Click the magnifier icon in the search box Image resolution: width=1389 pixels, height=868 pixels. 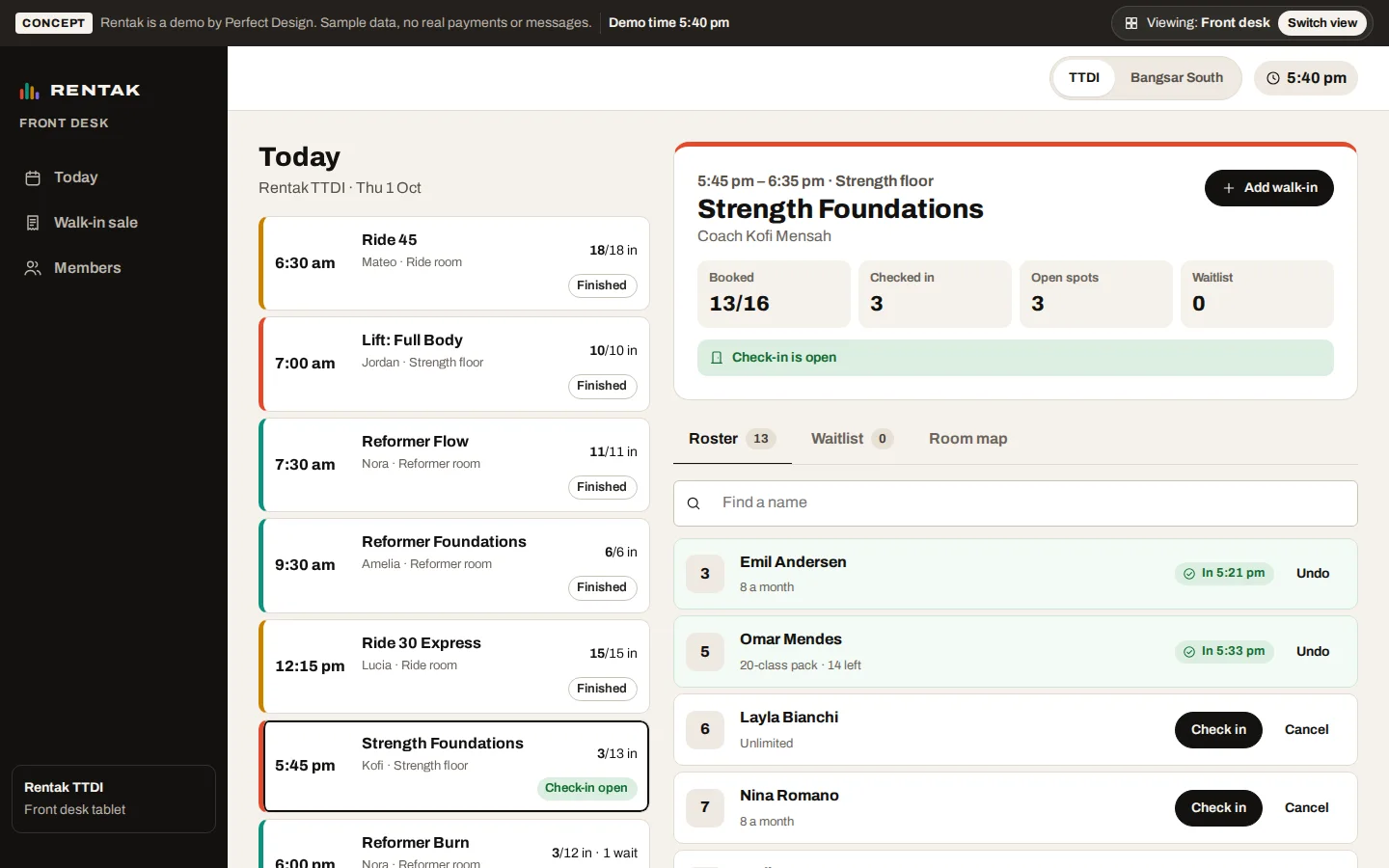pos(694,503)
